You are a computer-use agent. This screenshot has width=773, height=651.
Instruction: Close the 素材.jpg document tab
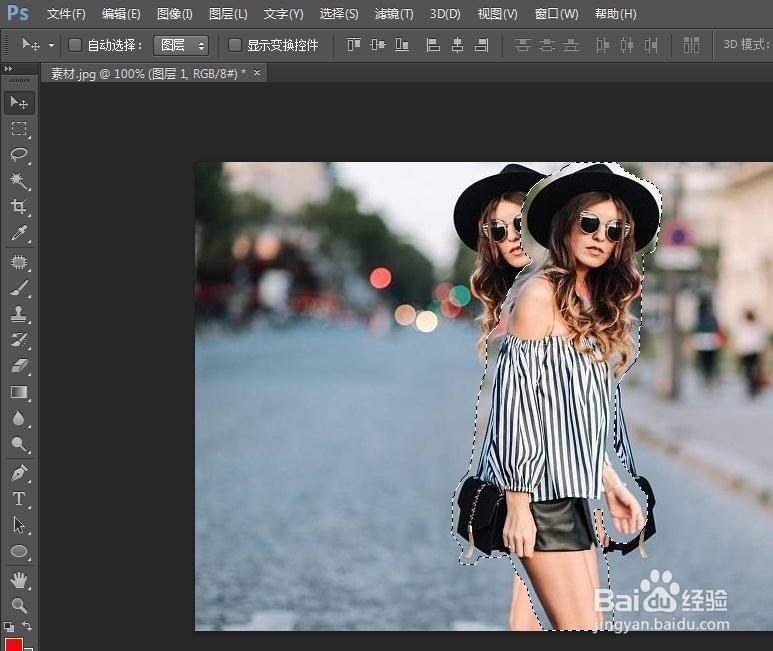pos(257,73)
